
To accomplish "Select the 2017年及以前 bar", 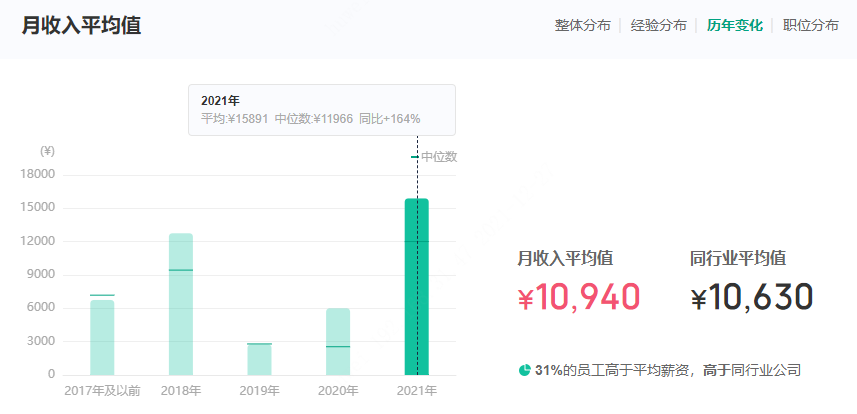I will click(102, 337).
